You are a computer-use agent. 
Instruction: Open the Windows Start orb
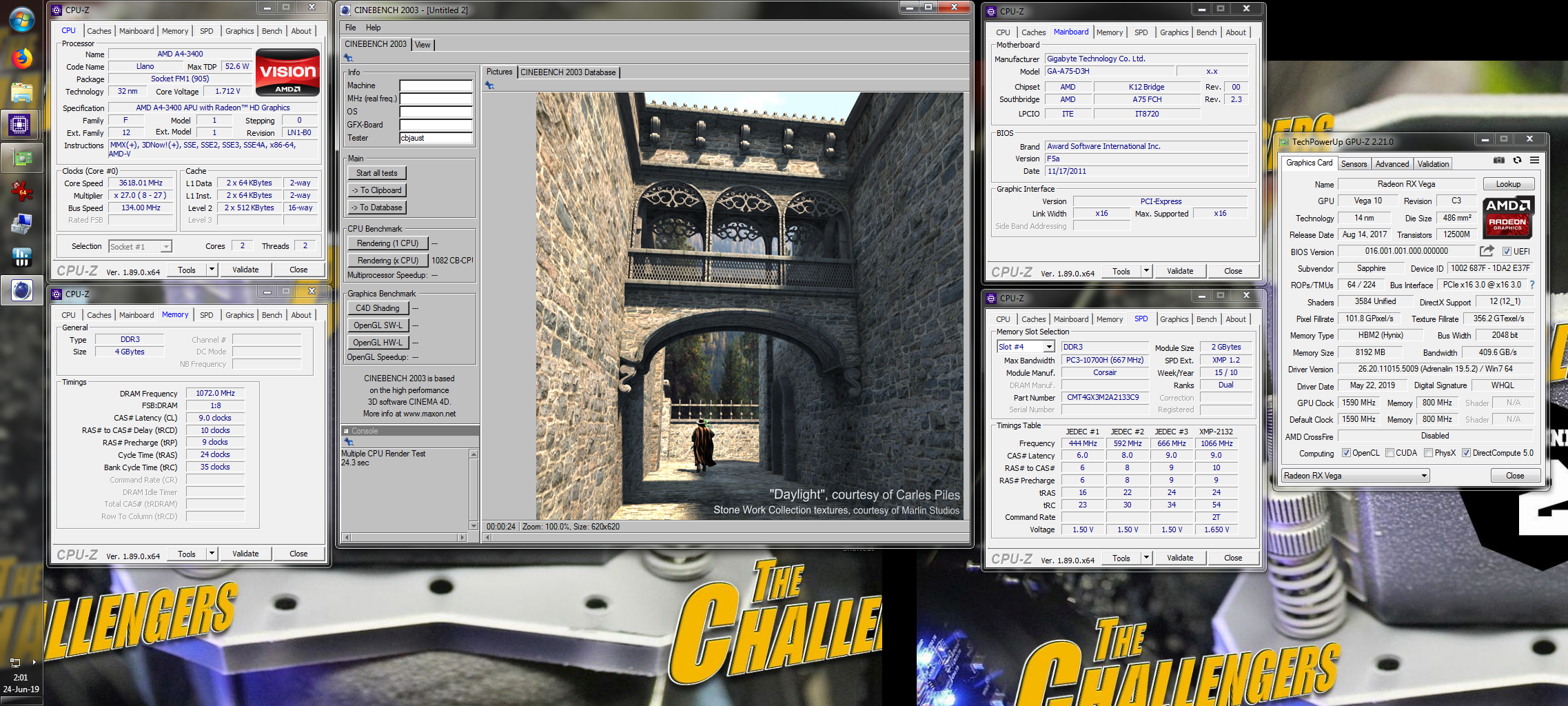click(21, 19)
